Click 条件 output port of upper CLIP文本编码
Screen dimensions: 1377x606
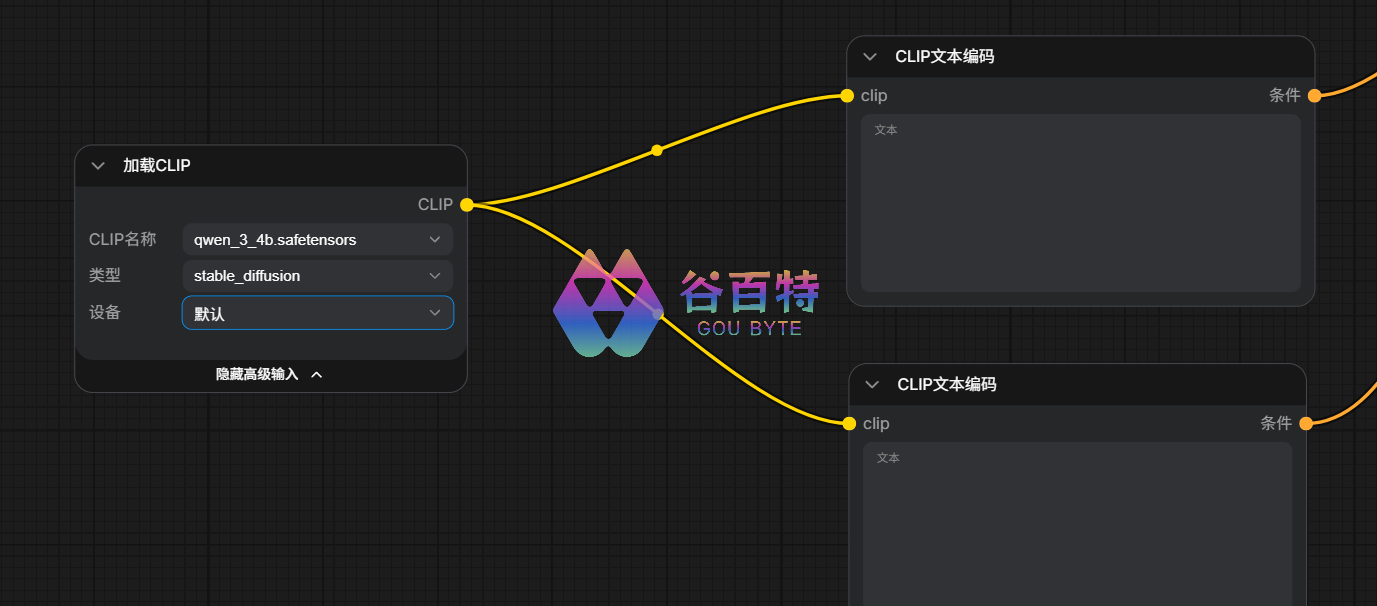pyautogui.click(x=1314, y=96)
